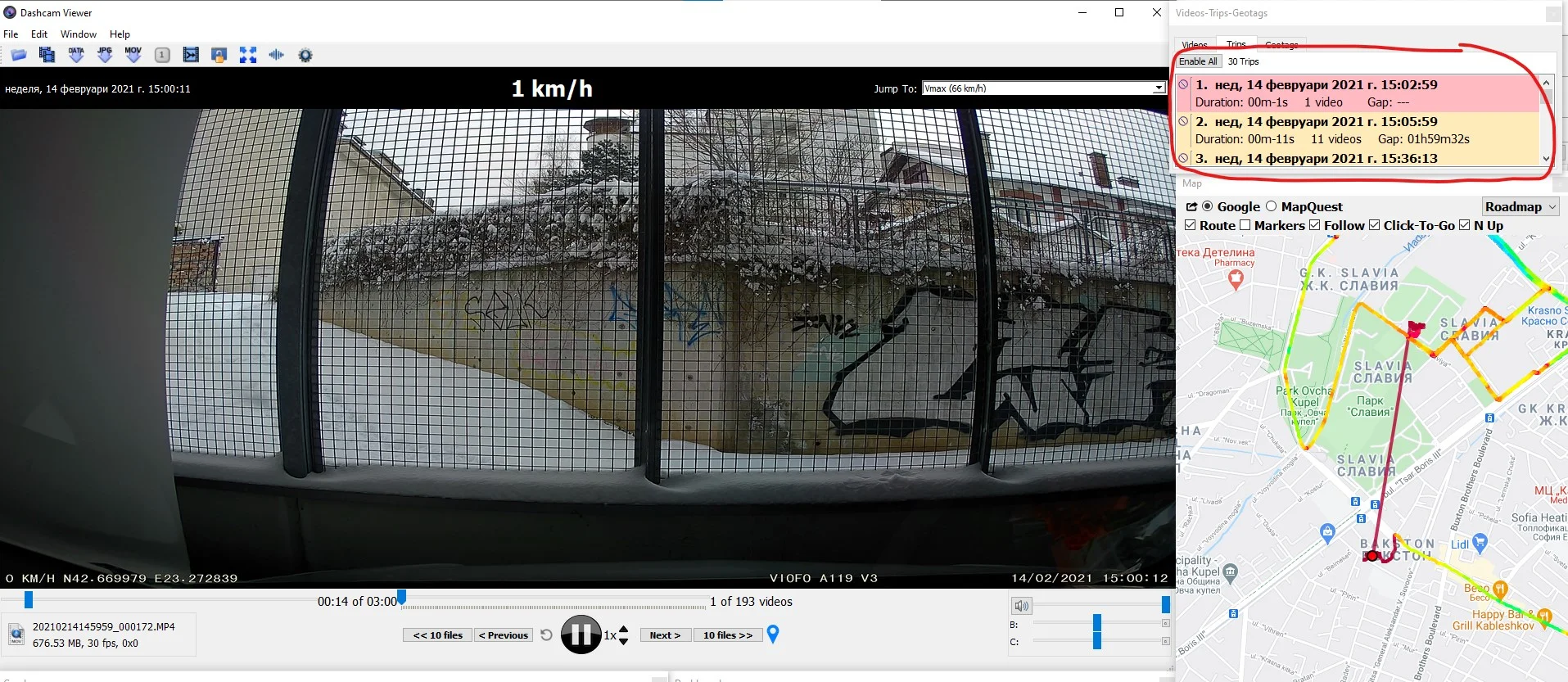Reset B: slider with its small end button
The width and height of the screenshot is (1568, 682).
(1166, 624)
